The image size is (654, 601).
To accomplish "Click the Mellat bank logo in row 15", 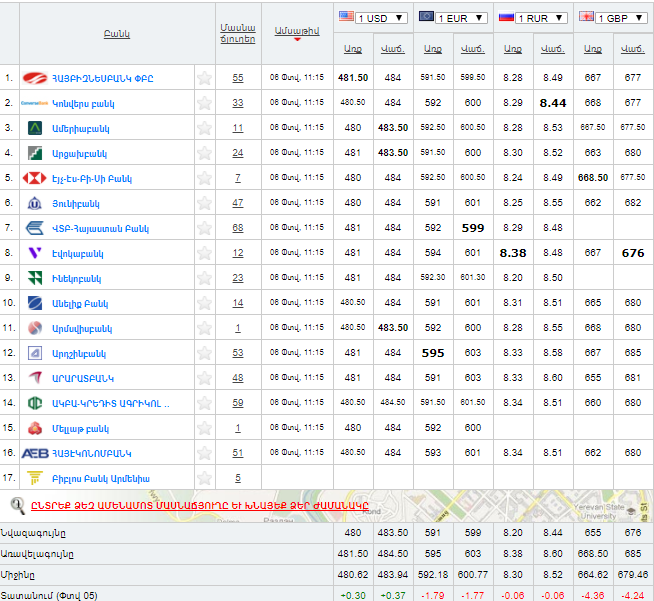I will click(x=34, y=428).
